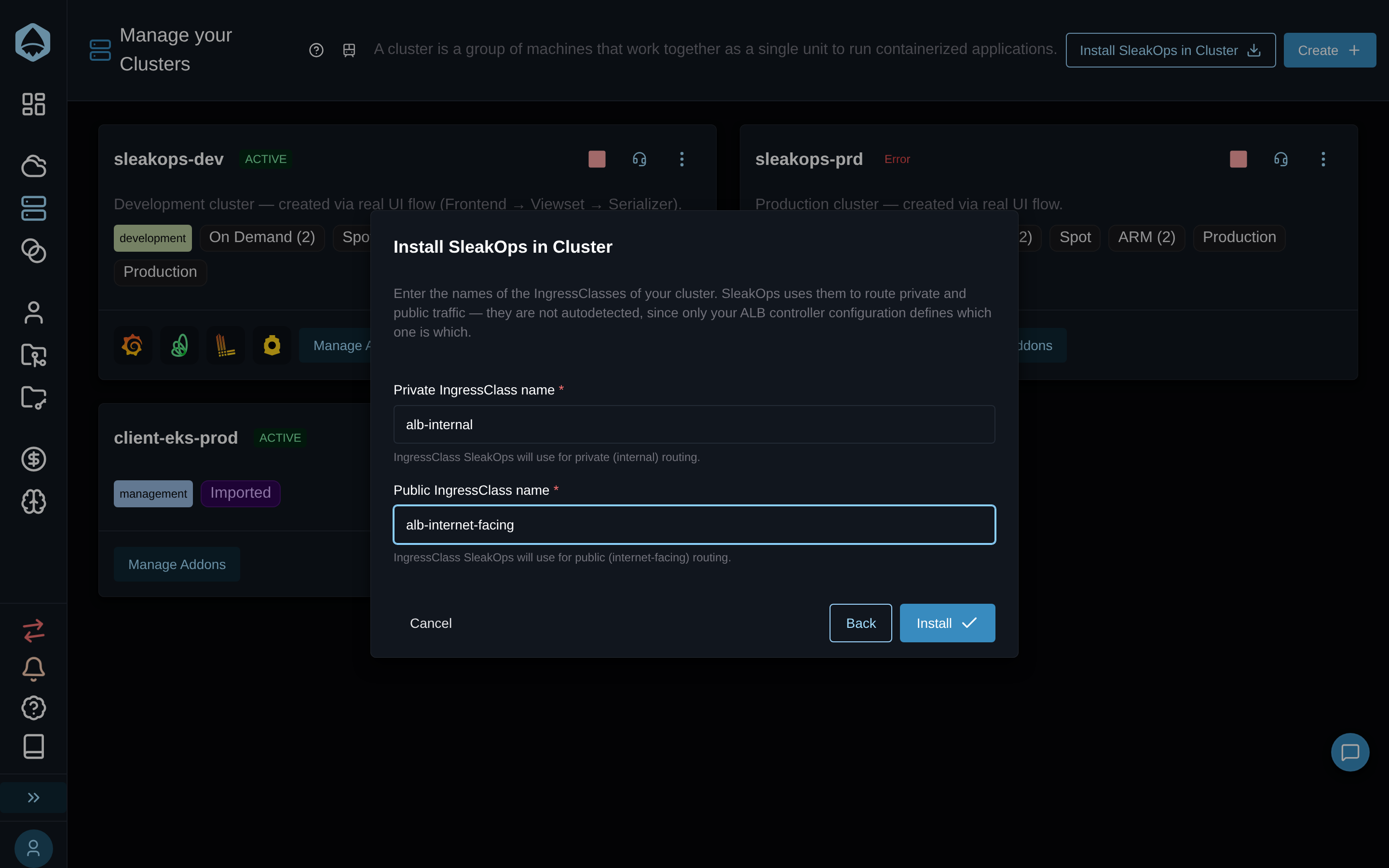Open the documentation book sidebar icon
1389x868 pixels.
tap(33, 746)
